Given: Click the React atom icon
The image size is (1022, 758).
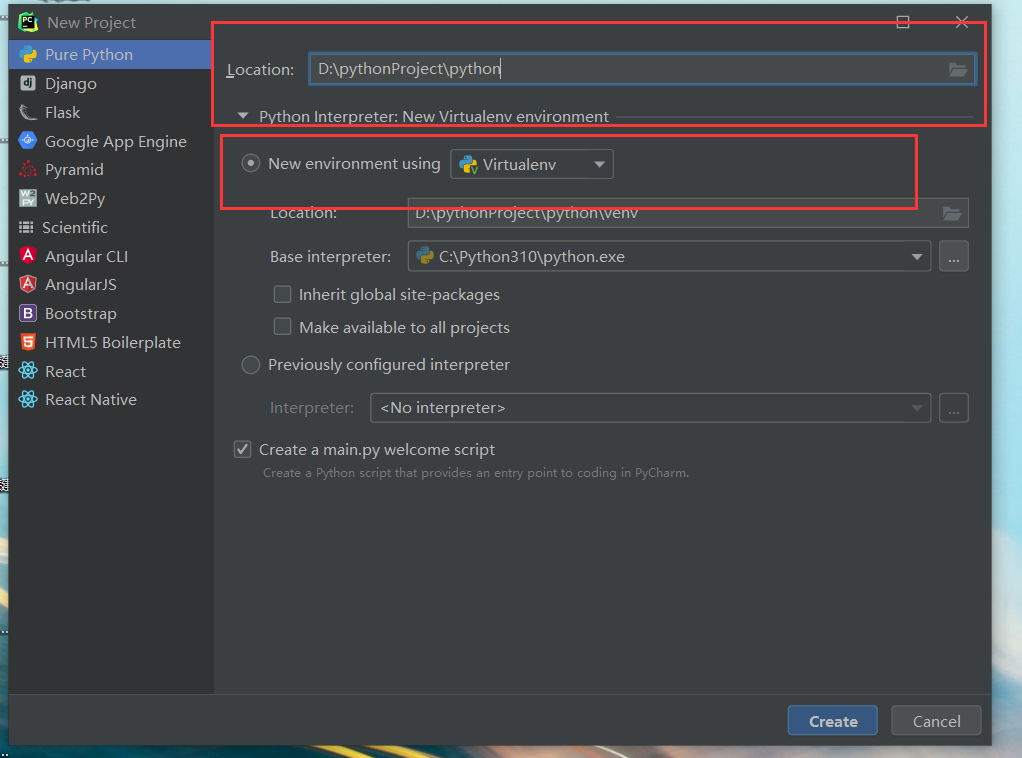Looking at the screenshot, I should (28, 371).
